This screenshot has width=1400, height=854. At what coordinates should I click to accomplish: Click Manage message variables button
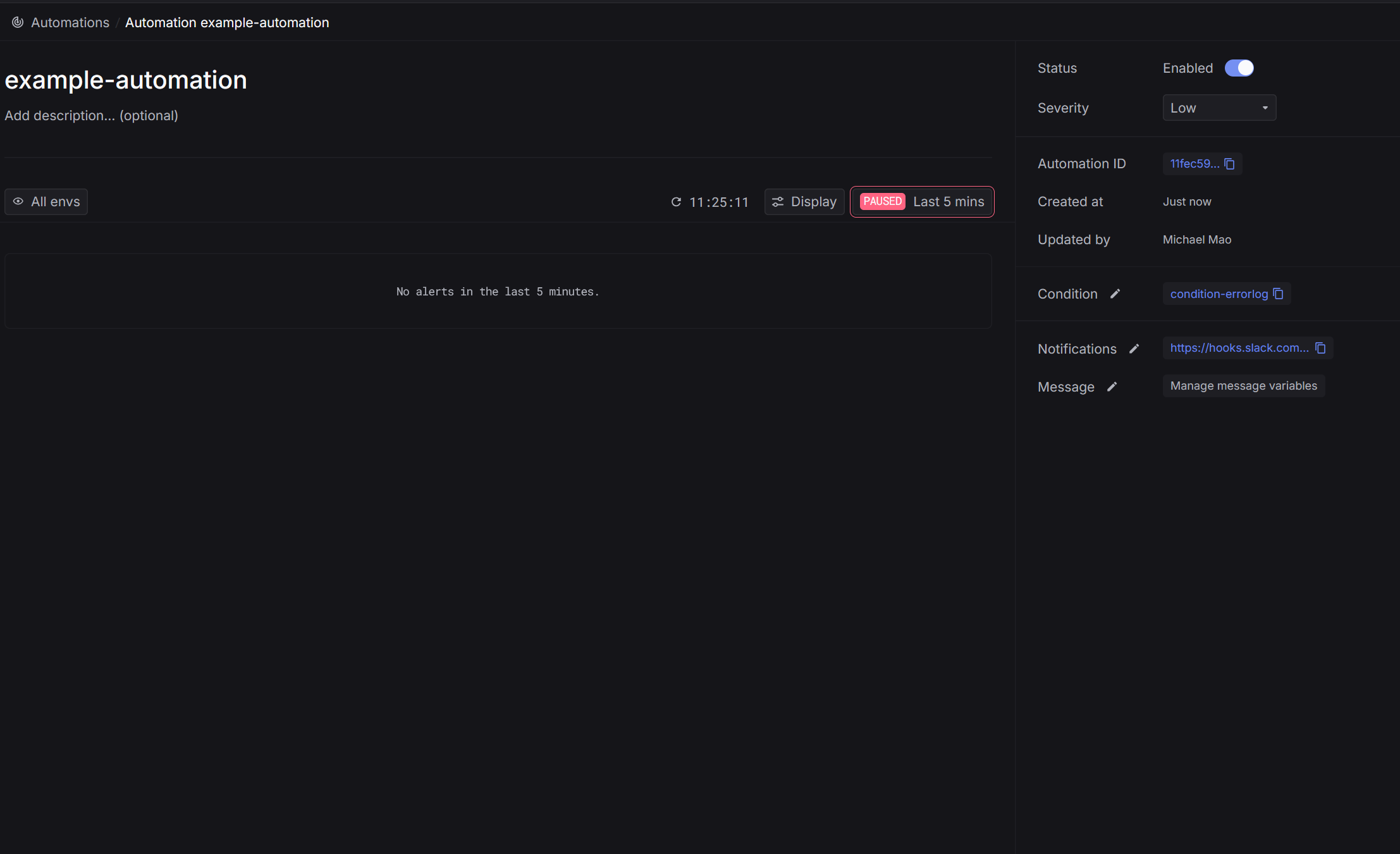point(1243,386)
